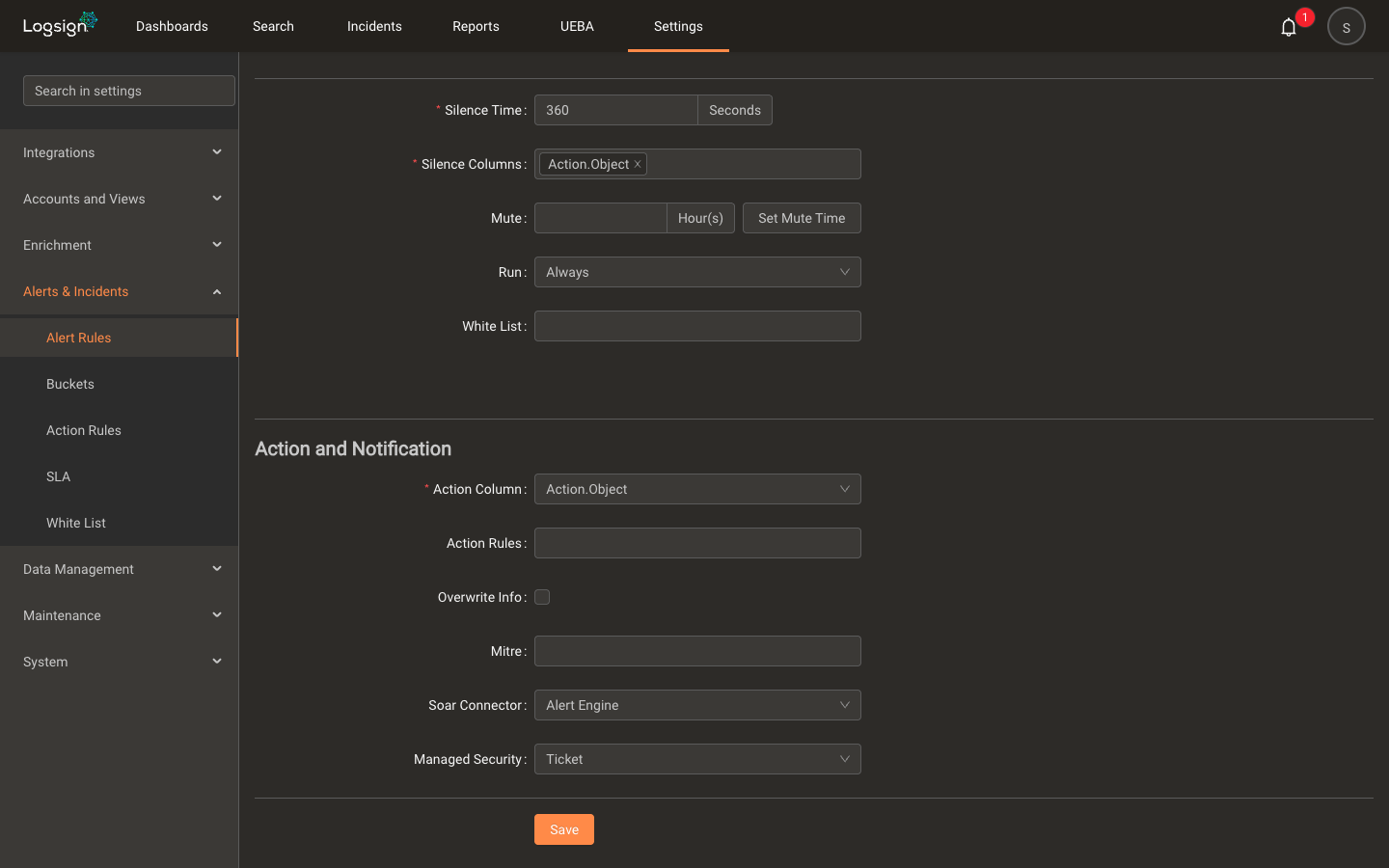Expand the Accounts and Views section

coord(119,199)
